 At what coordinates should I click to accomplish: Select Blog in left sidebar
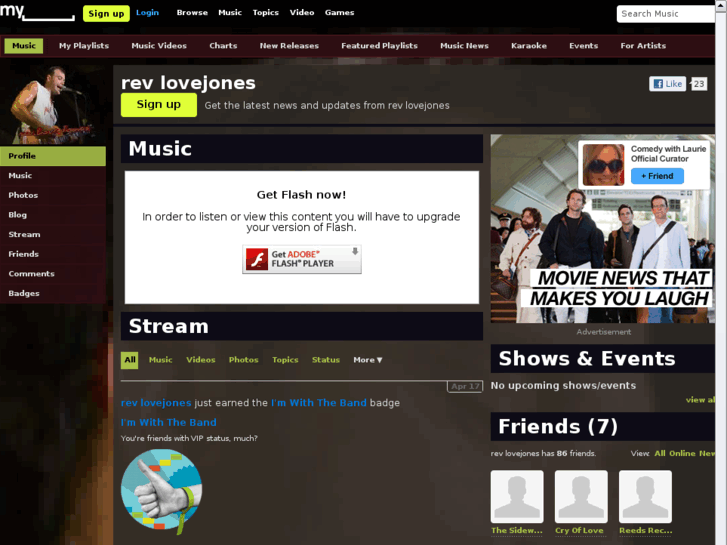53,215
